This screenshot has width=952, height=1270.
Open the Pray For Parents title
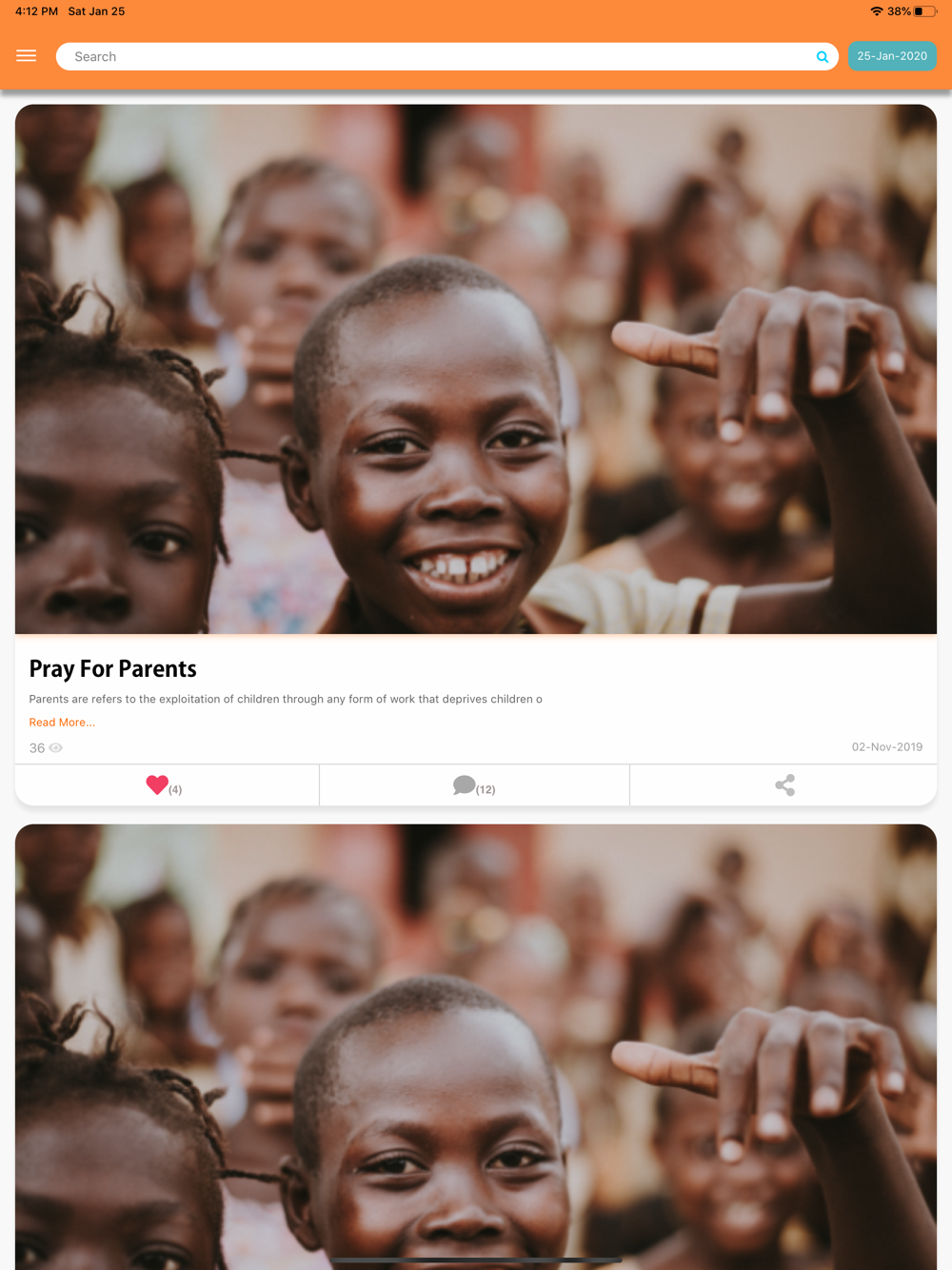coord(112,669)
